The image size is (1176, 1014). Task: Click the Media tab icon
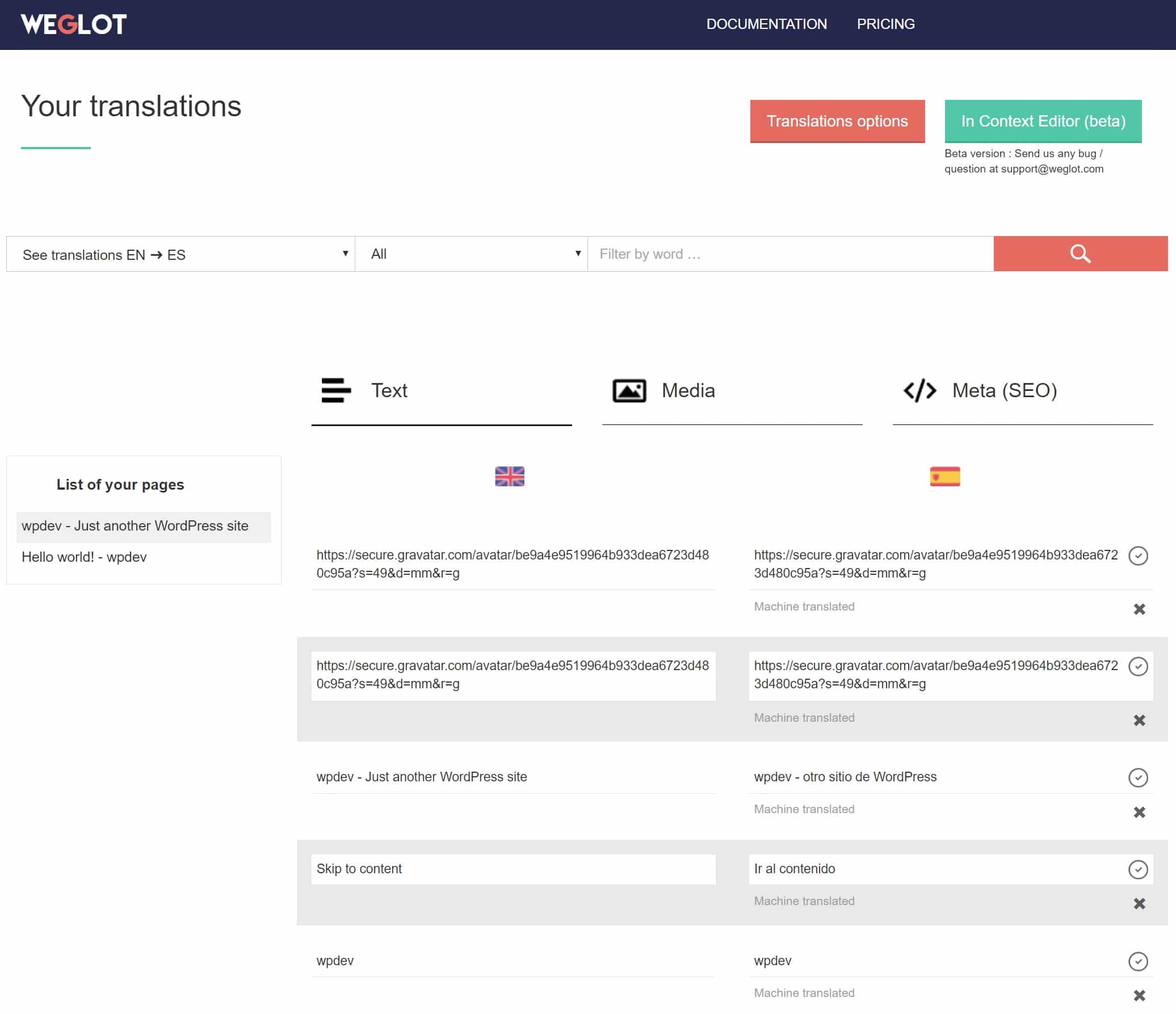tap(627, 390)
